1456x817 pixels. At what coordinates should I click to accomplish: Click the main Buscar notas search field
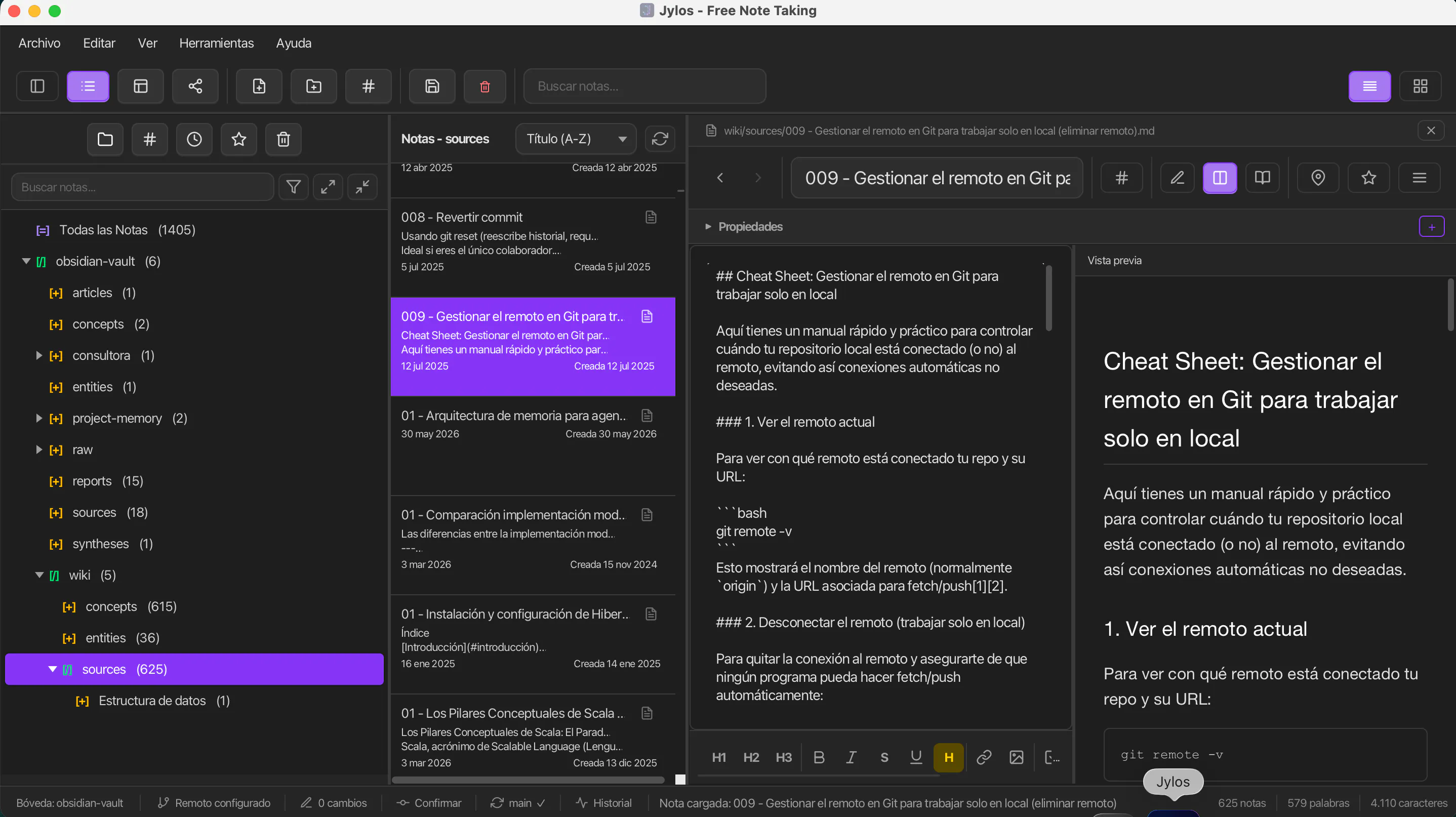coord(644,86)
